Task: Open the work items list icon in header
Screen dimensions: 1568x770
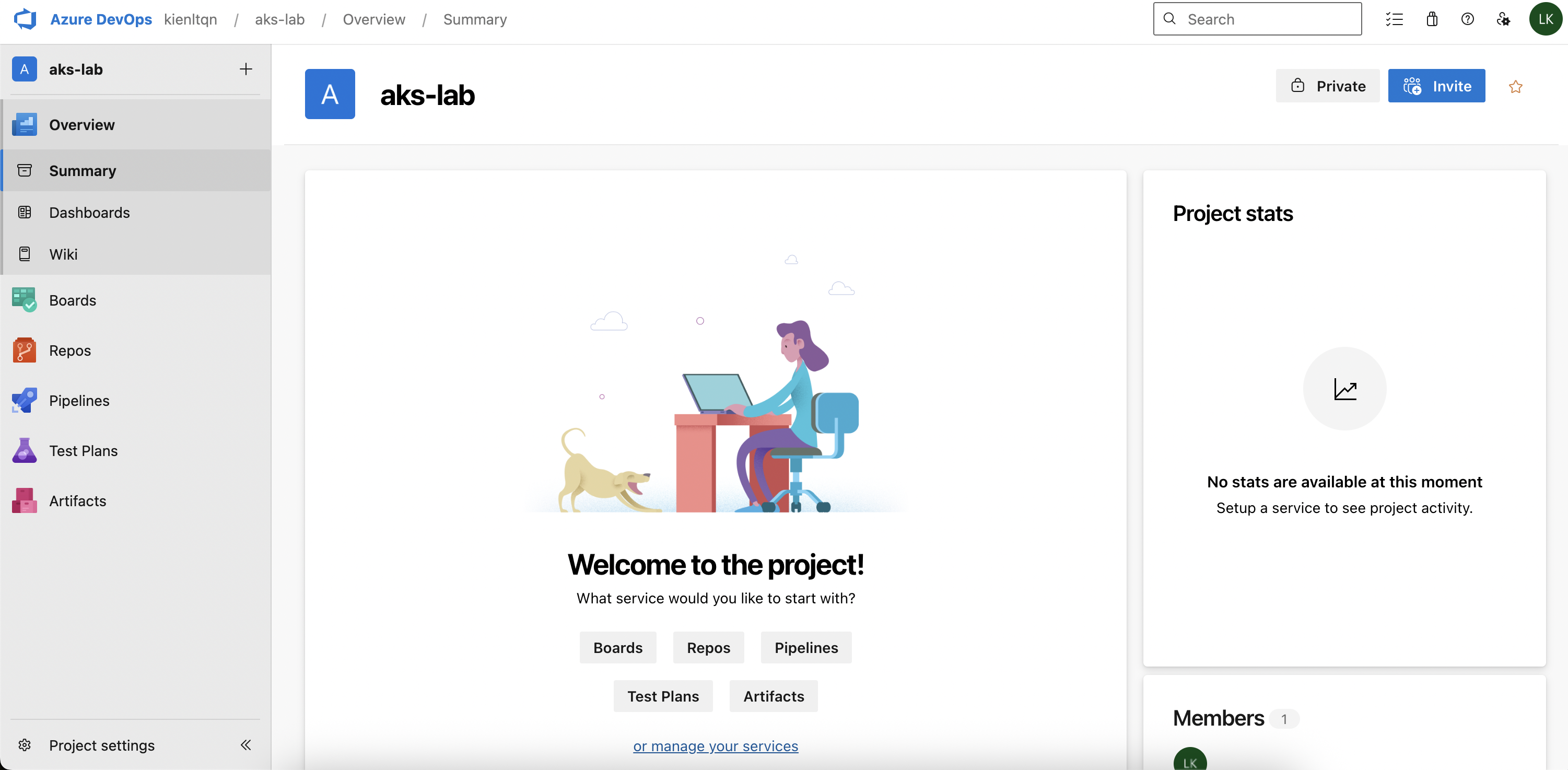Action: (x=1394, y=19)
